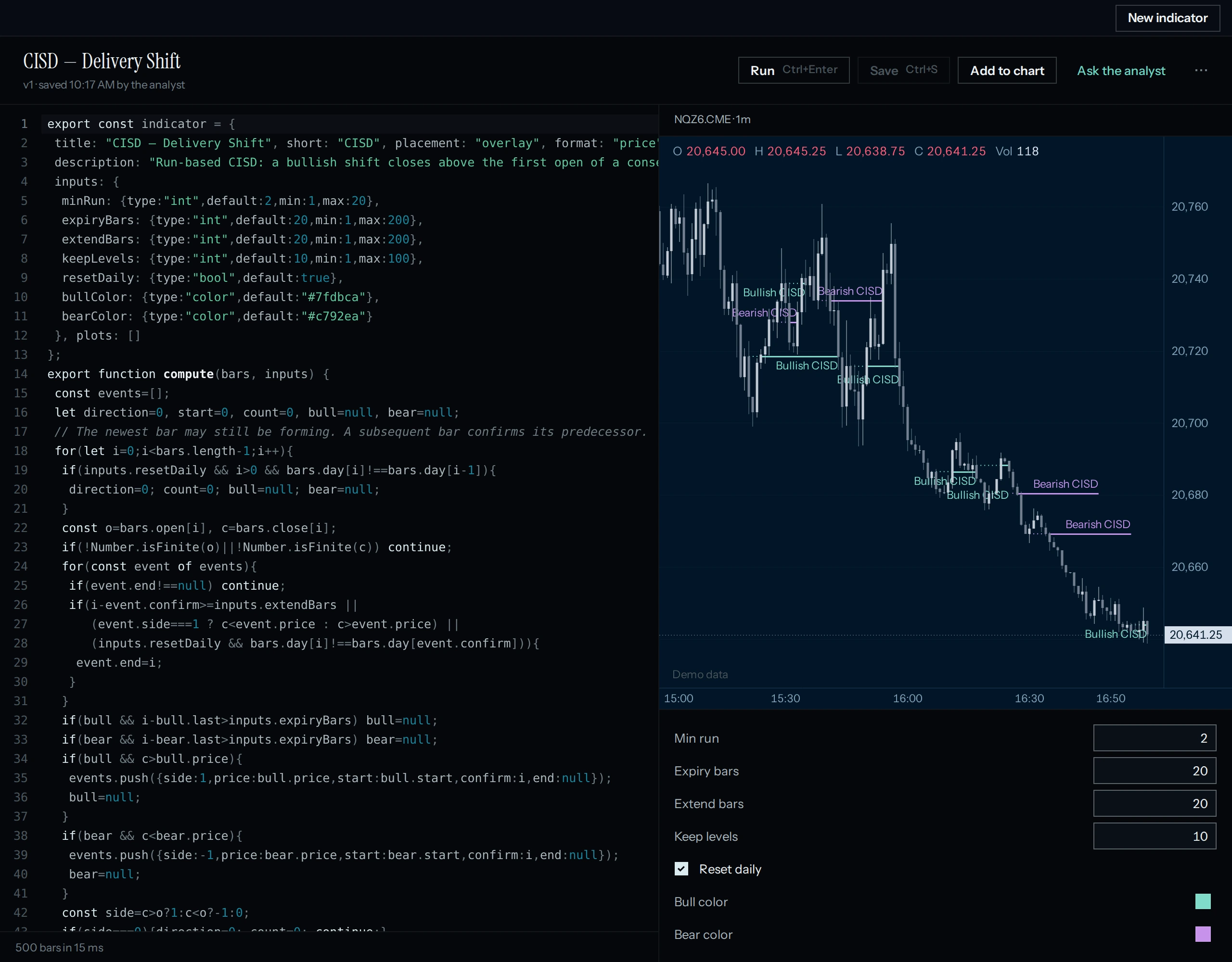Click the CISD — Delivery Shift title
Viewport: 1232px width, 962px height.
click(x=102, y=61)
